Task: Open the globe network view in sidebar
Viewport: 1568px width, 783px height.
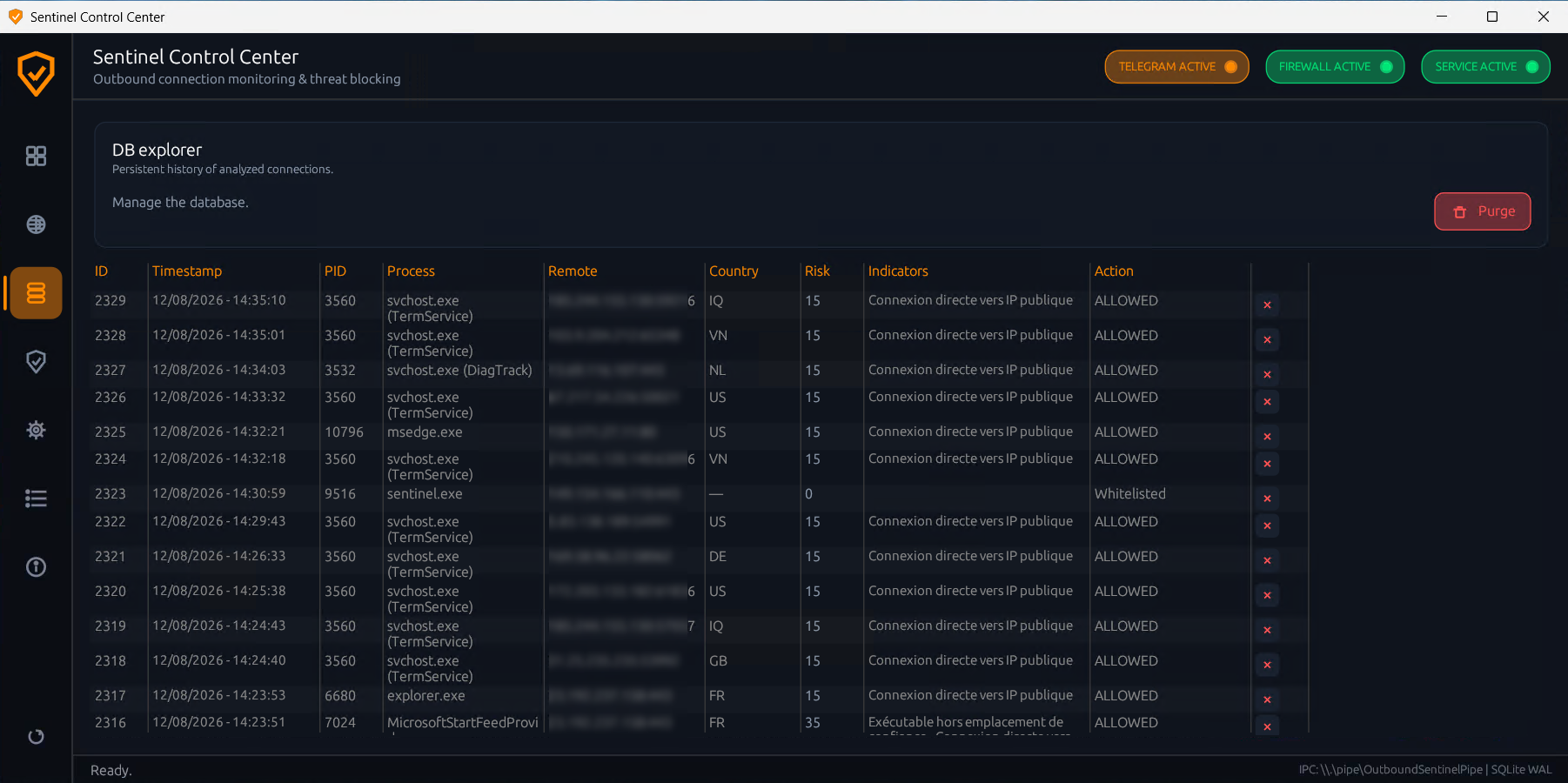Action: 36,224
